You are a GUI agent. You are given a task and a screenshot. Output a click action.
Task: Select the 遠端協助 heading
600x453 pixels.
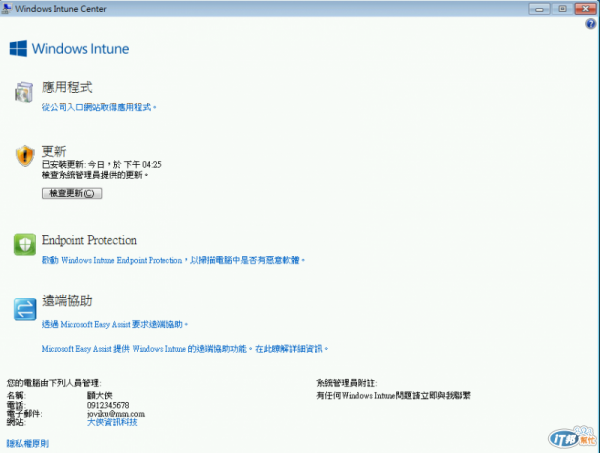pyautogui.click(x=67, y=301)
